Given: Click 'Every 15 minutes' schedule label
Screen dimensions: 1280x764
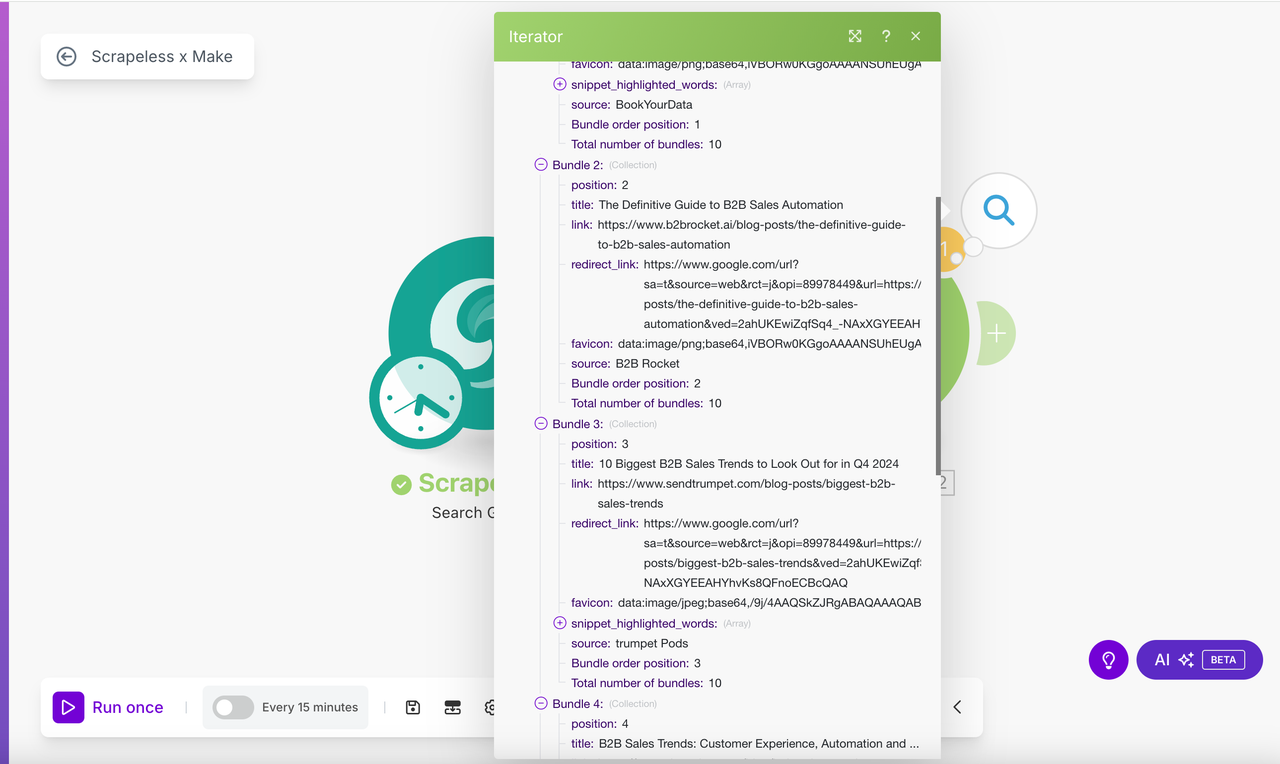Looking at the screenshot, I should [x=310, y=707].
